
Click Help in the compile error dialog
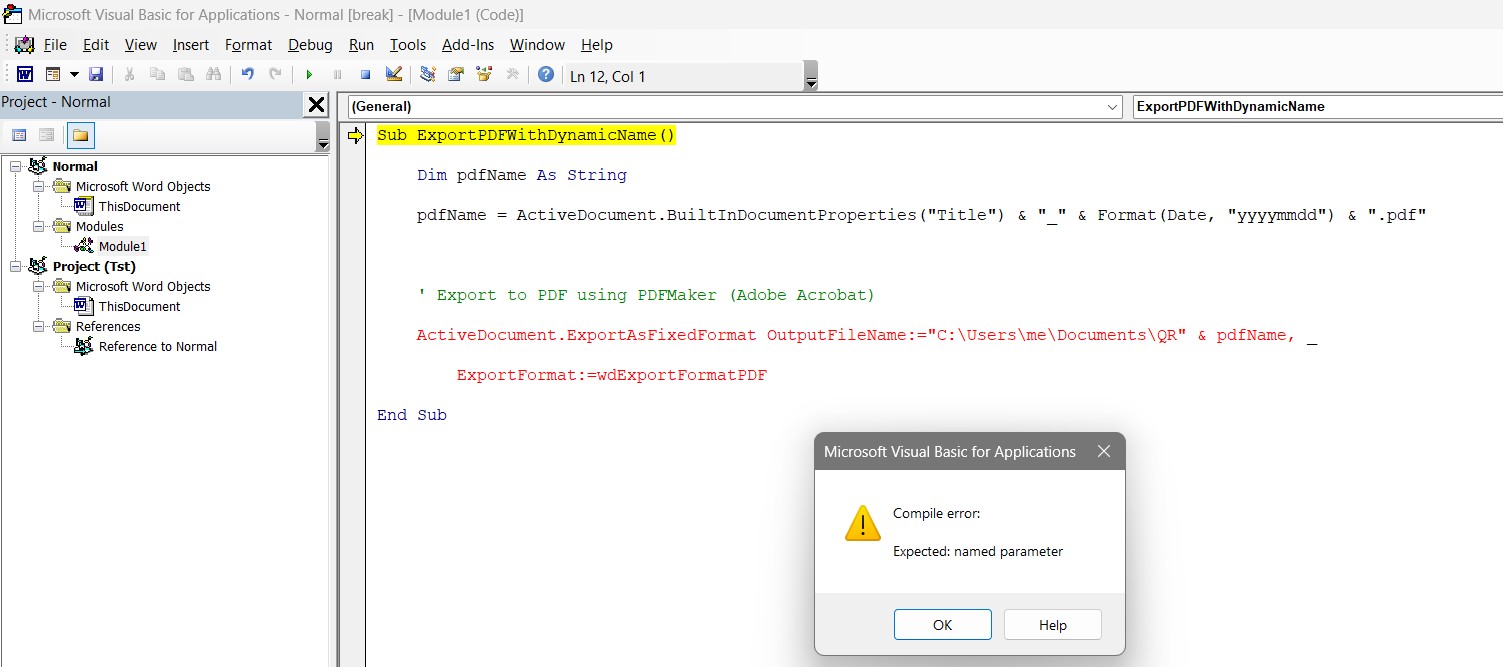pyautogui.click(x=1051, y=624)
